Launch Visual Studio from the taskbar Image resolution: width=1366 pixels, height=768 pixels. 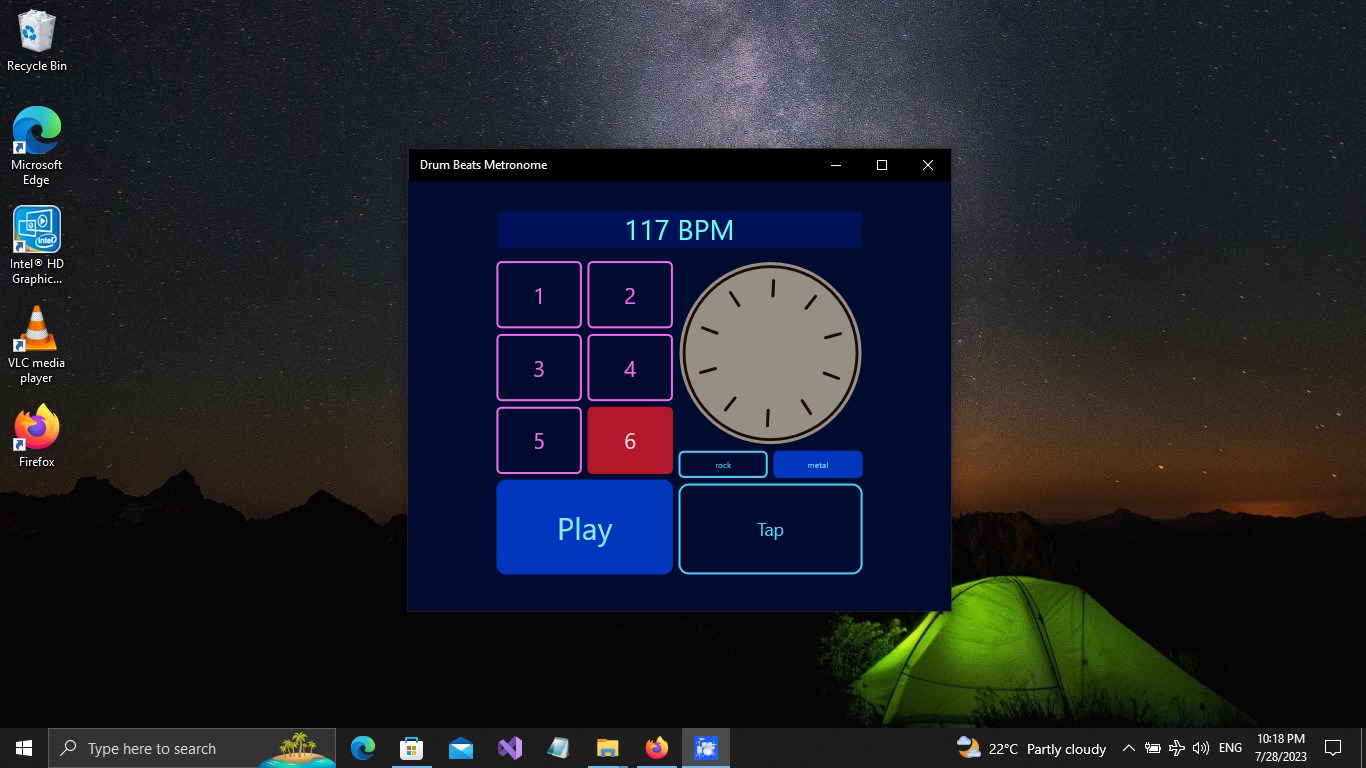coord(509,747)
